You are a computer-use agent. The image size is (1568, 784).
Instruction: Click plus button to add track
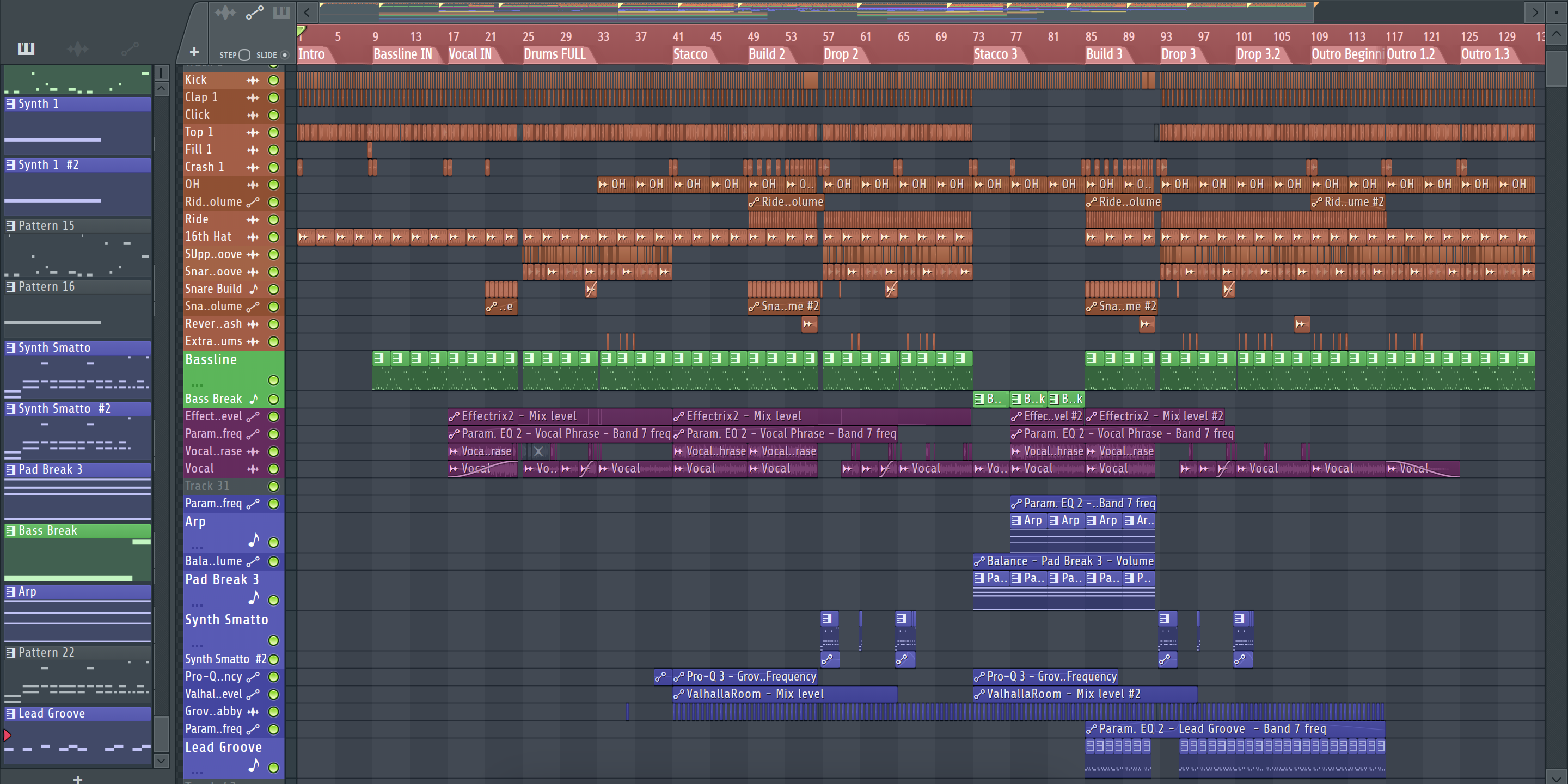pyautogui.click(x=194, y=52)
